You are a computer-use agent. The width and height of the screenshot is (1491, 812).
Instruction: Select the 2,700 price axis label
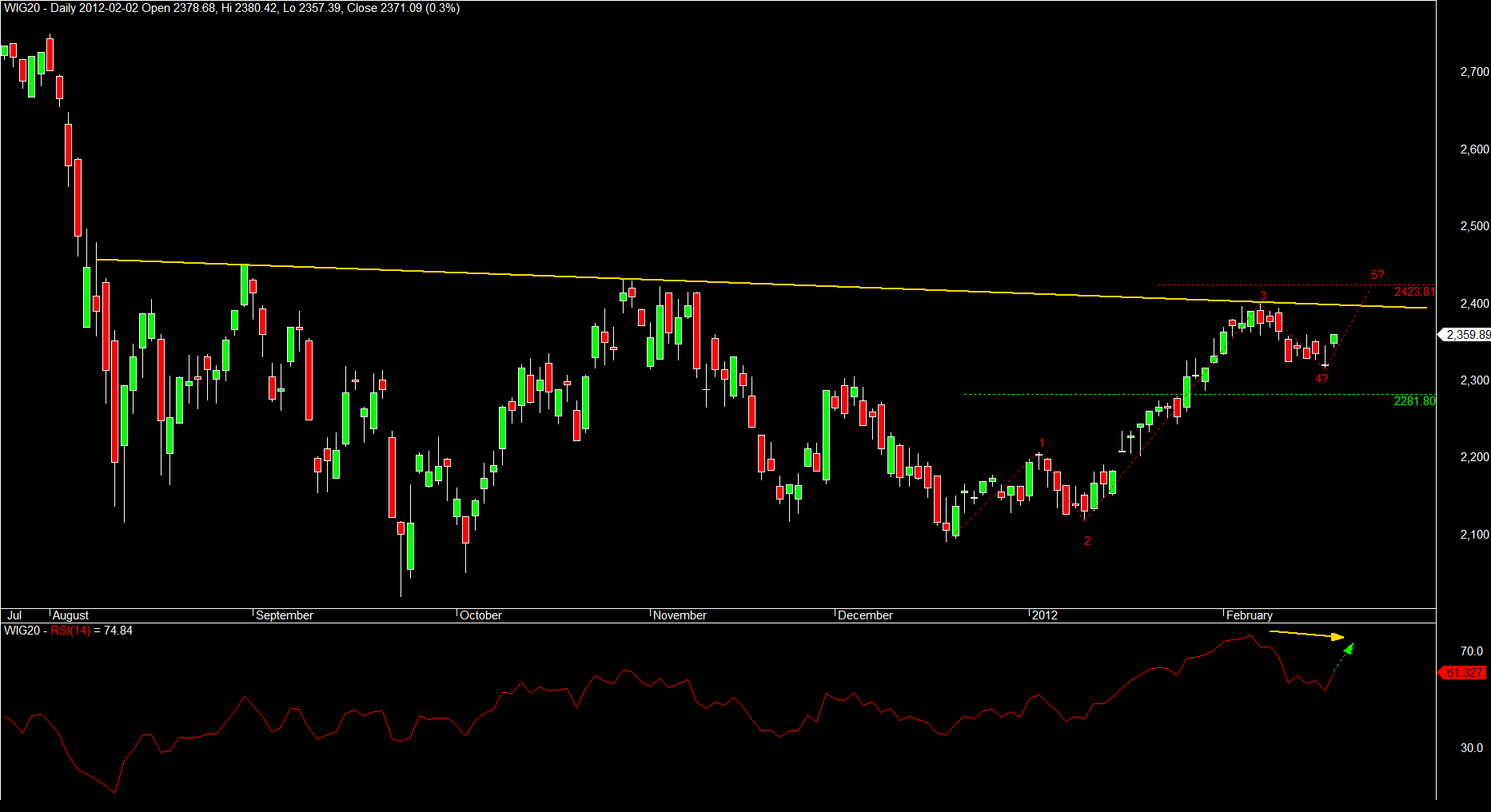pyautogui.click(x=1474, y=72)
